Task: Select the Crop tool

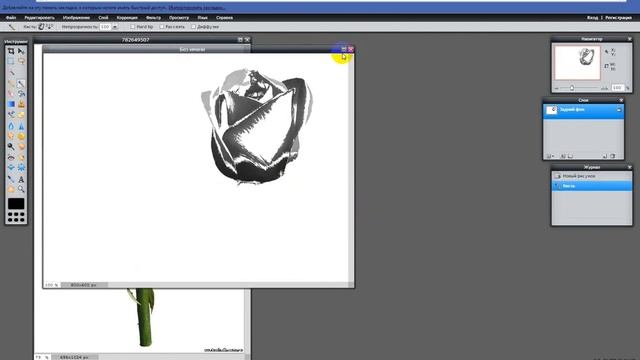Action: [11, 51]
